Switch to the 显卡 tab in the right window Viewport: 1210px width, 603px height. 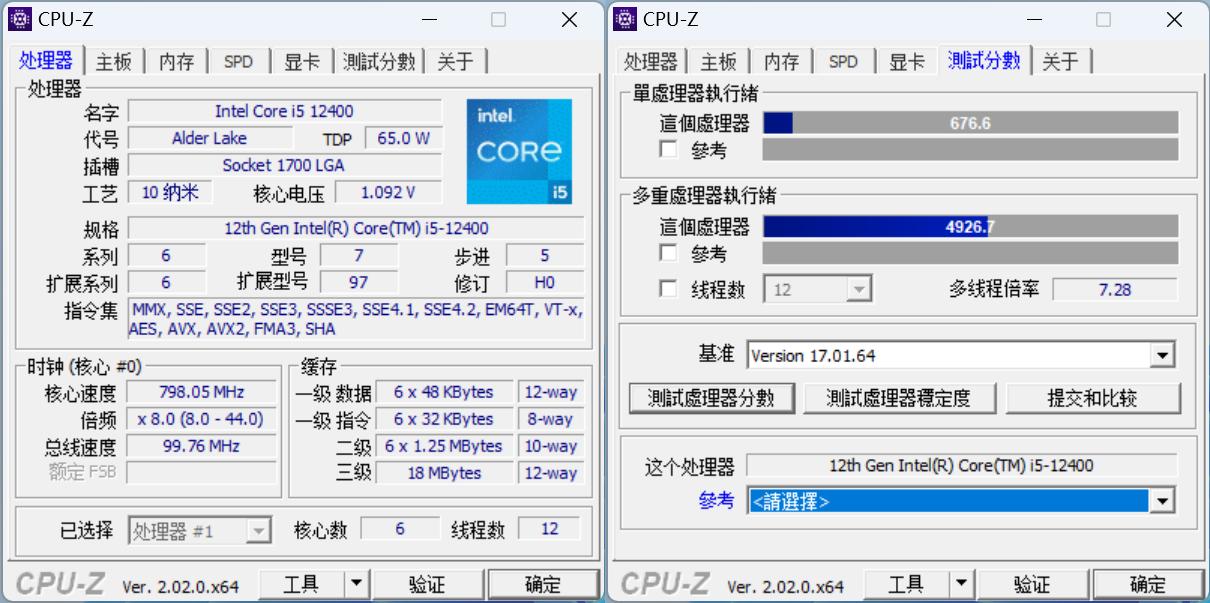coord(905,61)
